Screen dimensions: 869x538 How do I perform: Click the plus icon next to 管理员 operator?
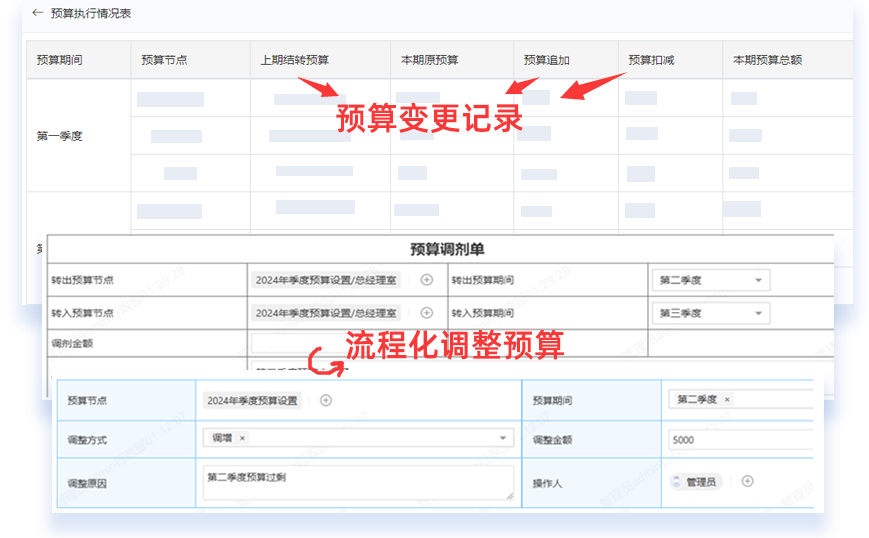747,481
